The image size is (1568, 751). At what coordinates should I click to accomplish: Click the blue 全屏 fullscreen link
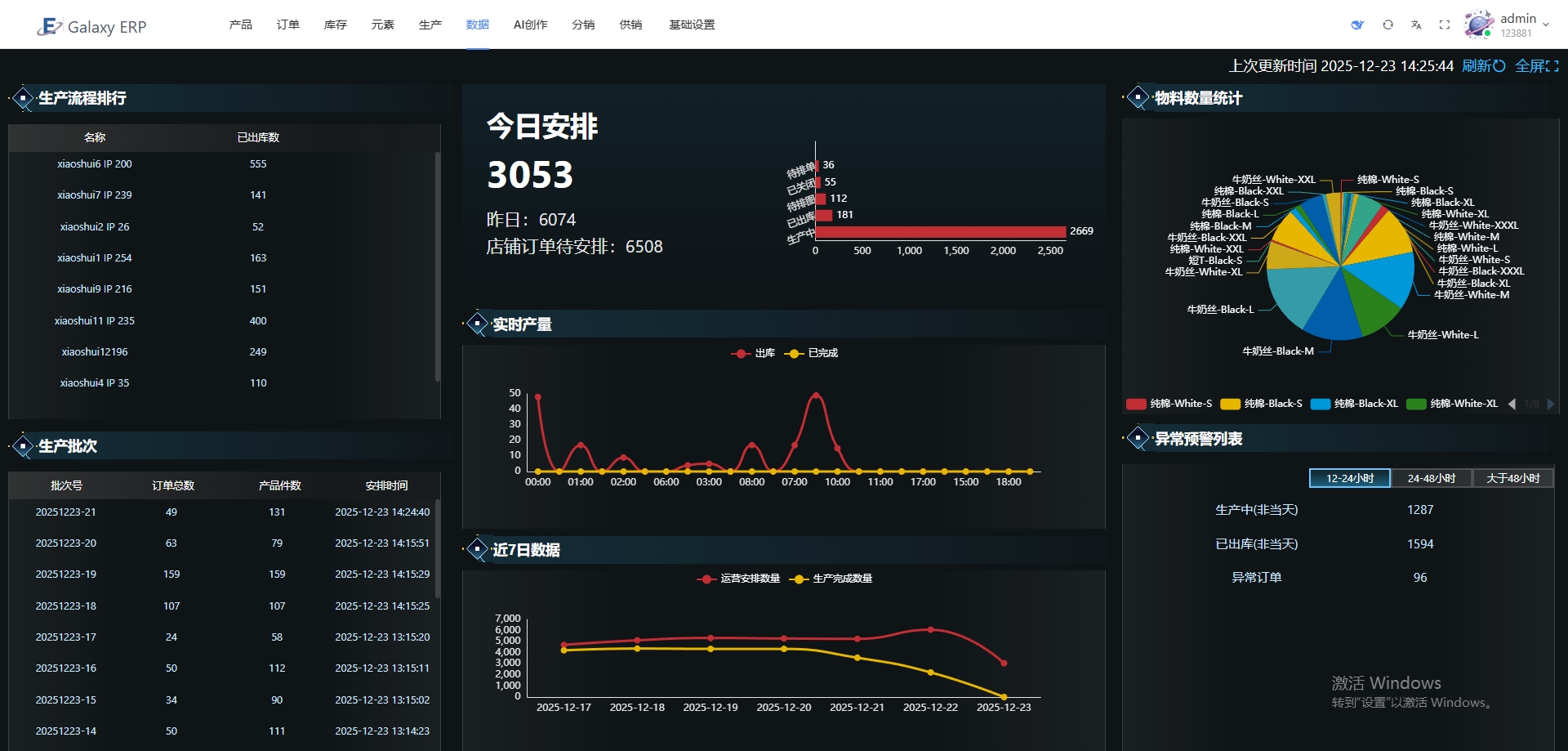tap(1536, 66)
